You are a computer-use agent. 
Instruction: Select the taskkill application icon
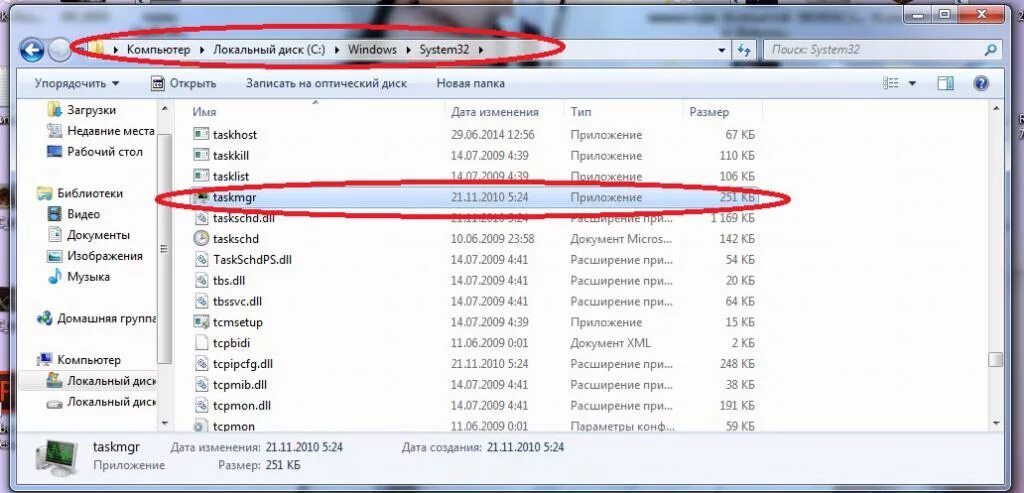point(200,155)
